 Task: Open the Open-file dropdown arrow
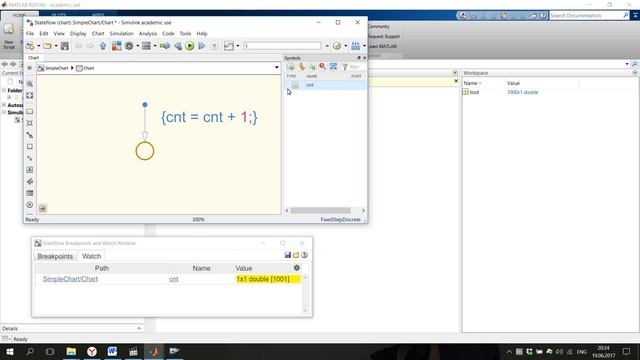pyautogui.click(x=56, y=46)
